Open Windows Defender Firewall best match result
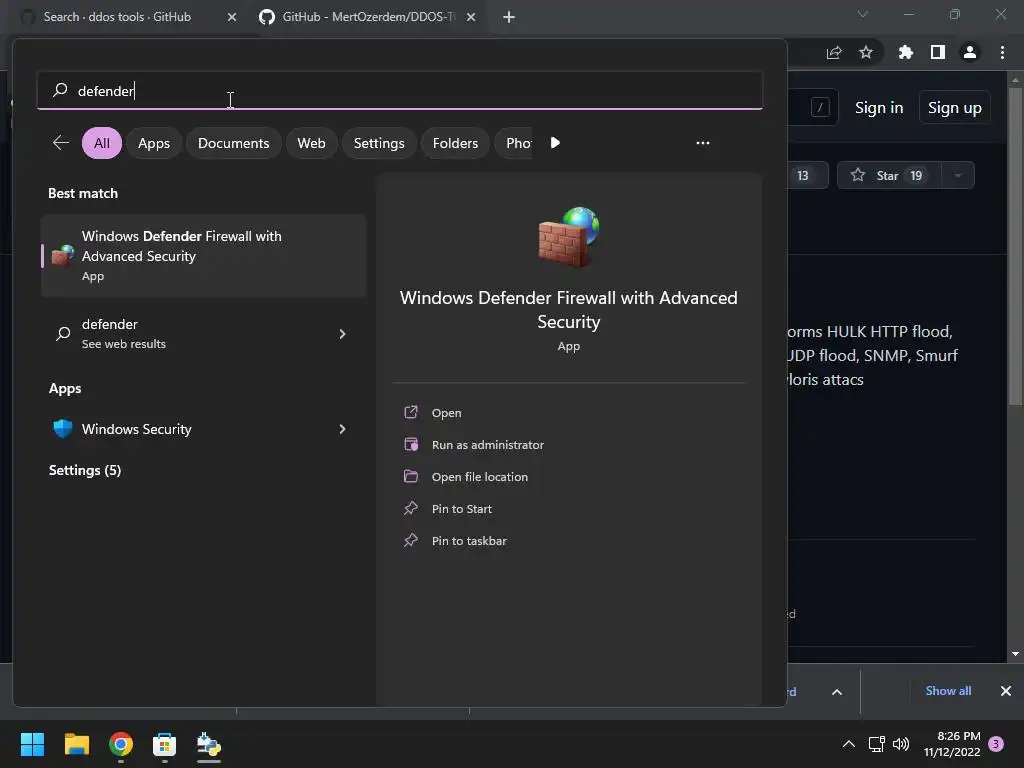This screenshot has width=1024, height=768. click(x=204, y=255)
